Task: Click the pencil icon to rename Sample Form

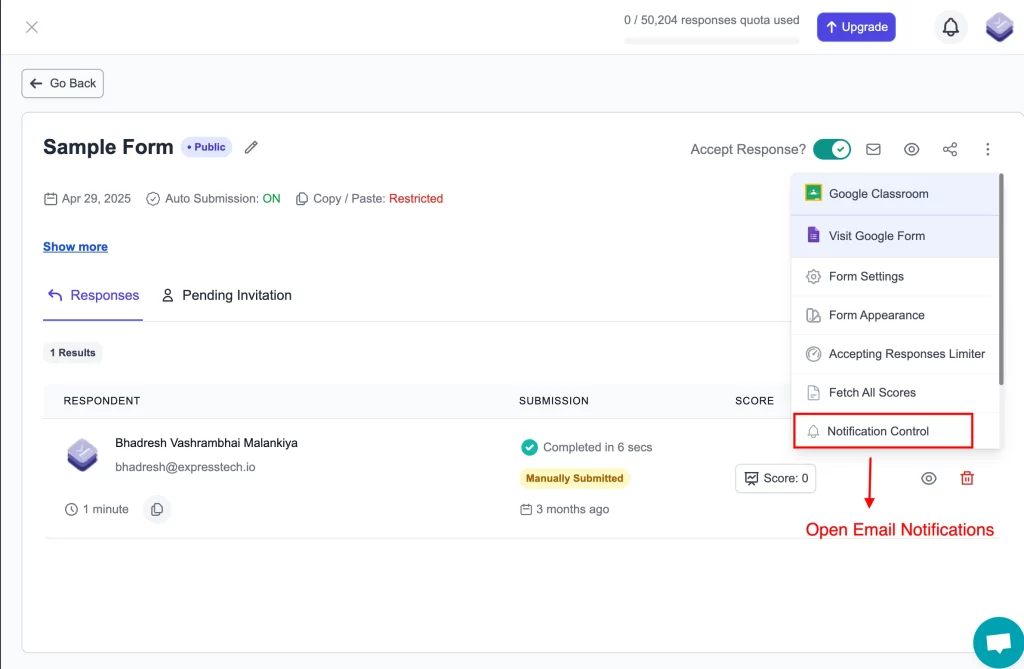Action: tap(250, 146)
